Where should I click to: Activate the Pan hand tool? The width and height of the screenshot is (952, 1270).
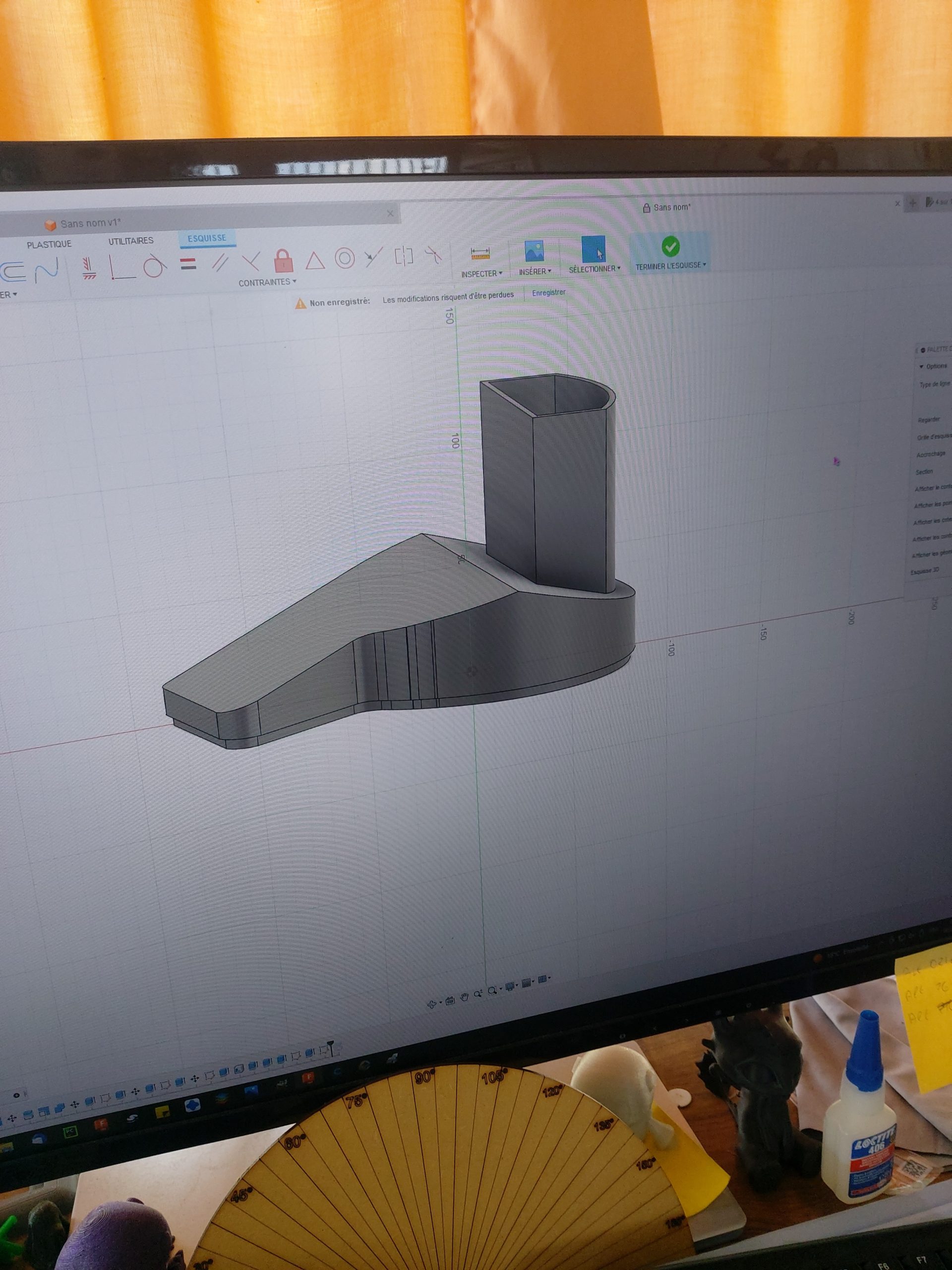pos(464,996)
